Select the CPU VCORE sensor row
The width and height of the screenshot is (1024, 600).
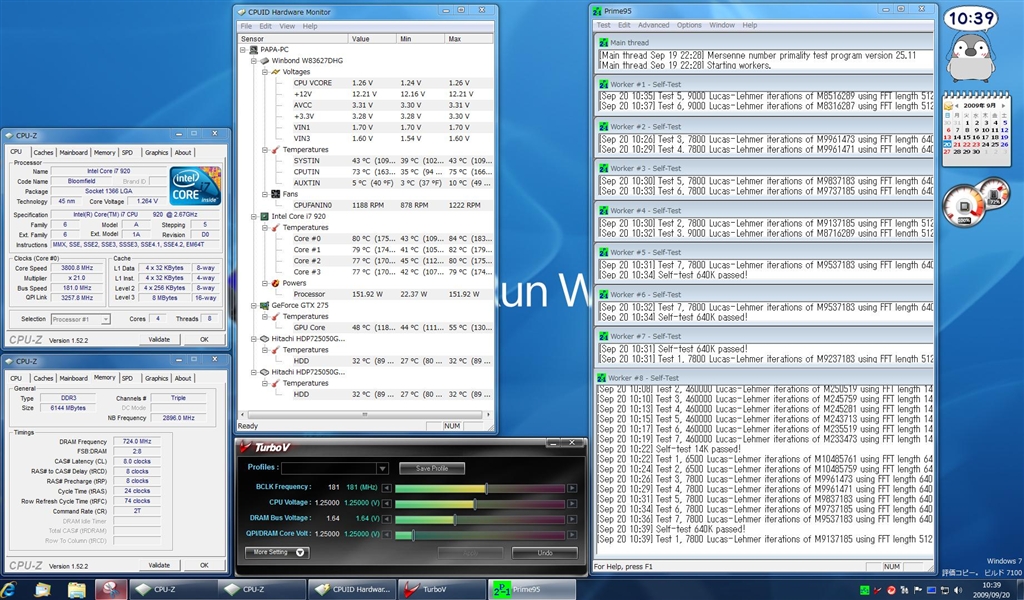[x=366, y=83]
